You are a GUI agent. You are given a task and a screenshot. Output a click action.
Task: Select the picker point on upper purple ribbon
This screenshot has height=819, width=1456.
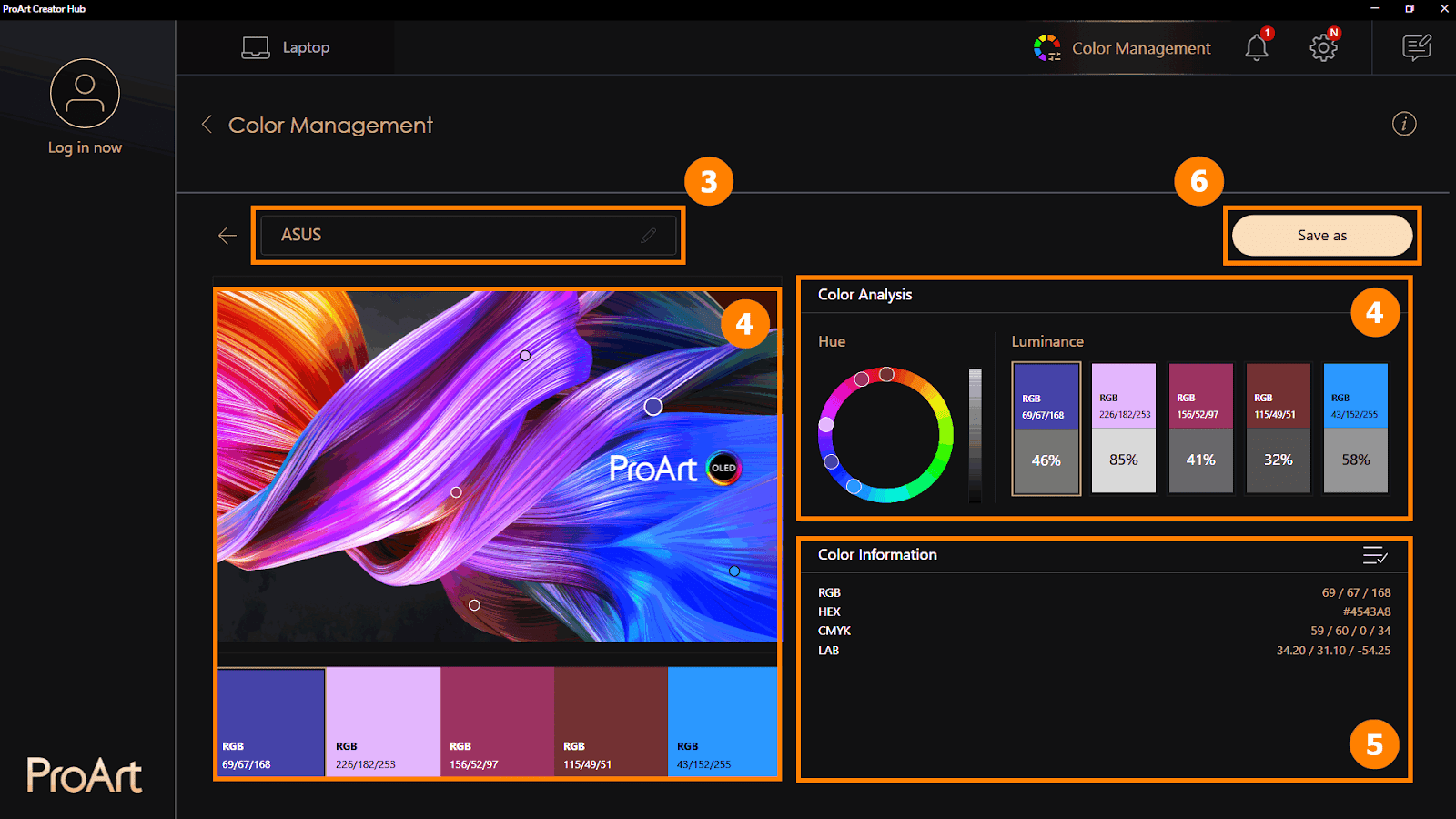525,356
